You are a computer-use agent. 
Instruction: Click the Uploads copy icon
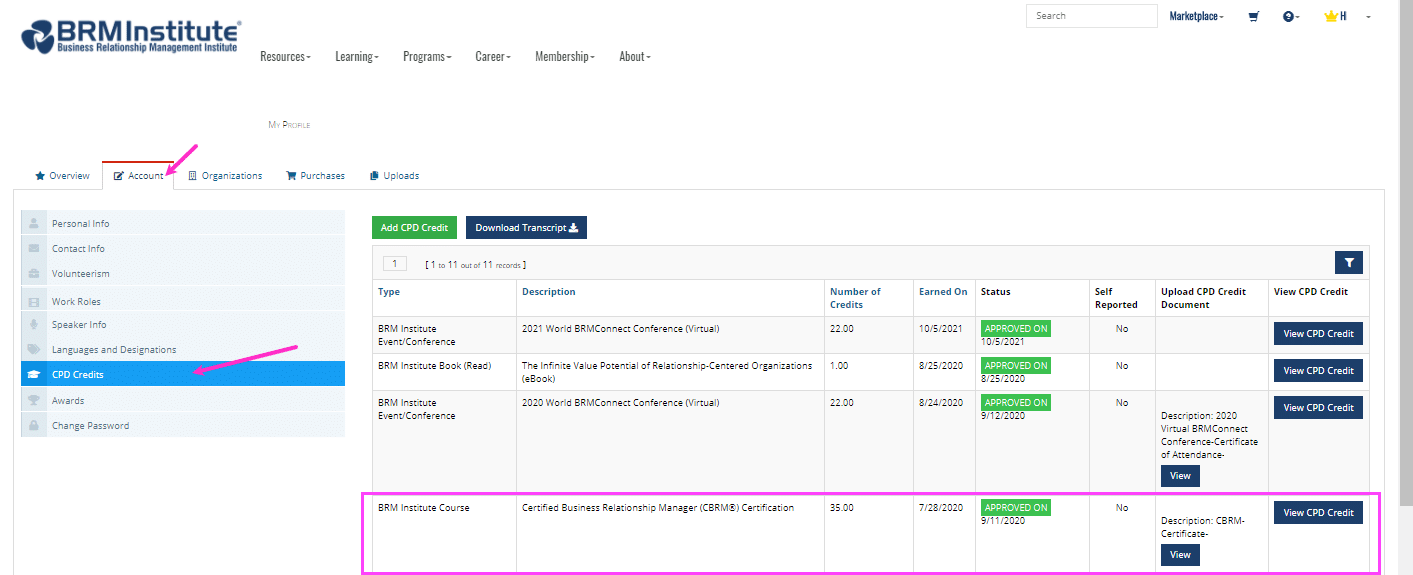tap(374, 176)
